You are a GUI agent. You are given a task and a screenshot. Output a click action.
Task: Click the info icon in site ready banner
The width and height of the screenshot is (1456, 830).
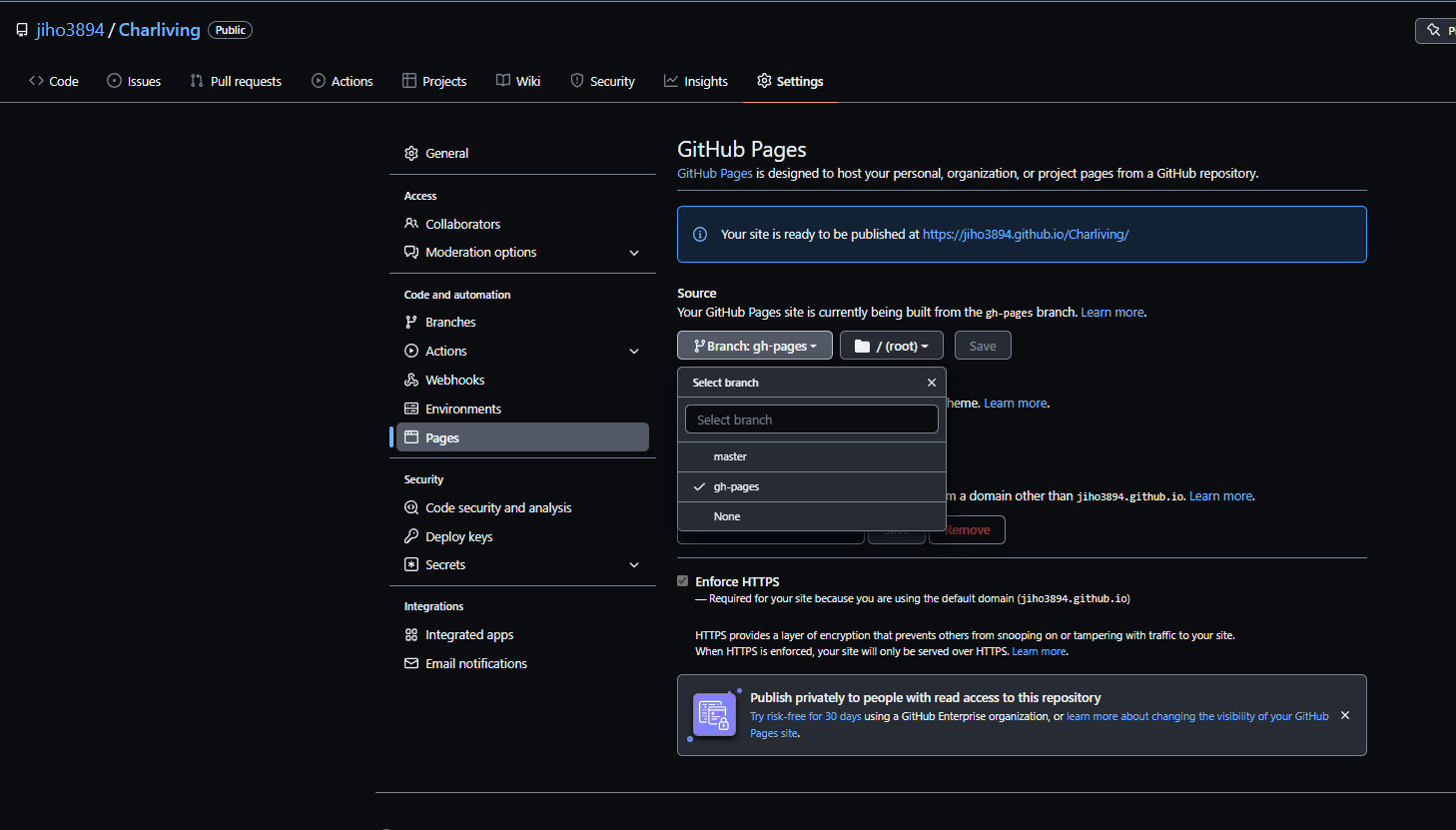coord(700,234)
